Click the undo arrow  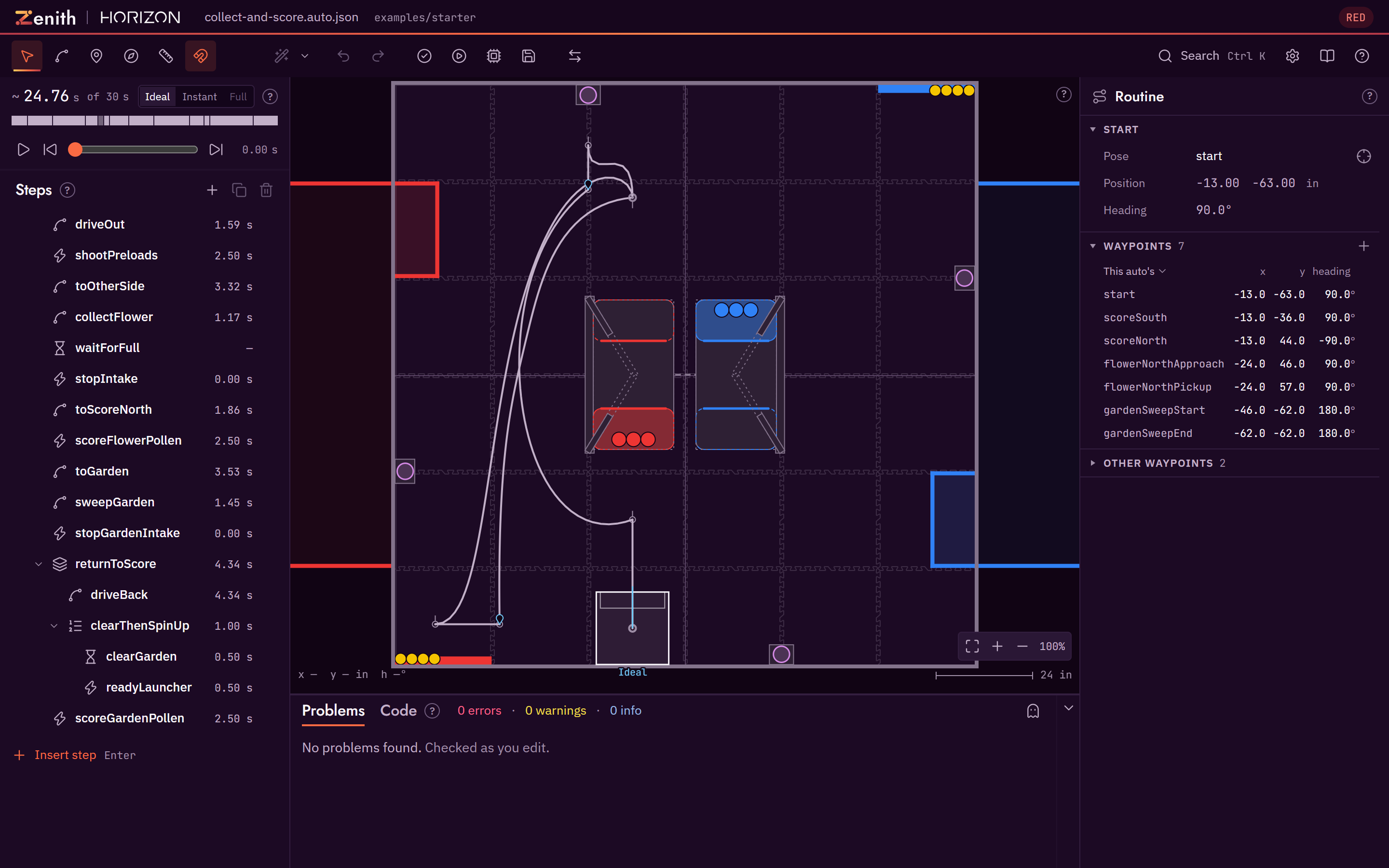pyautogui.click(x=343, y=55)
